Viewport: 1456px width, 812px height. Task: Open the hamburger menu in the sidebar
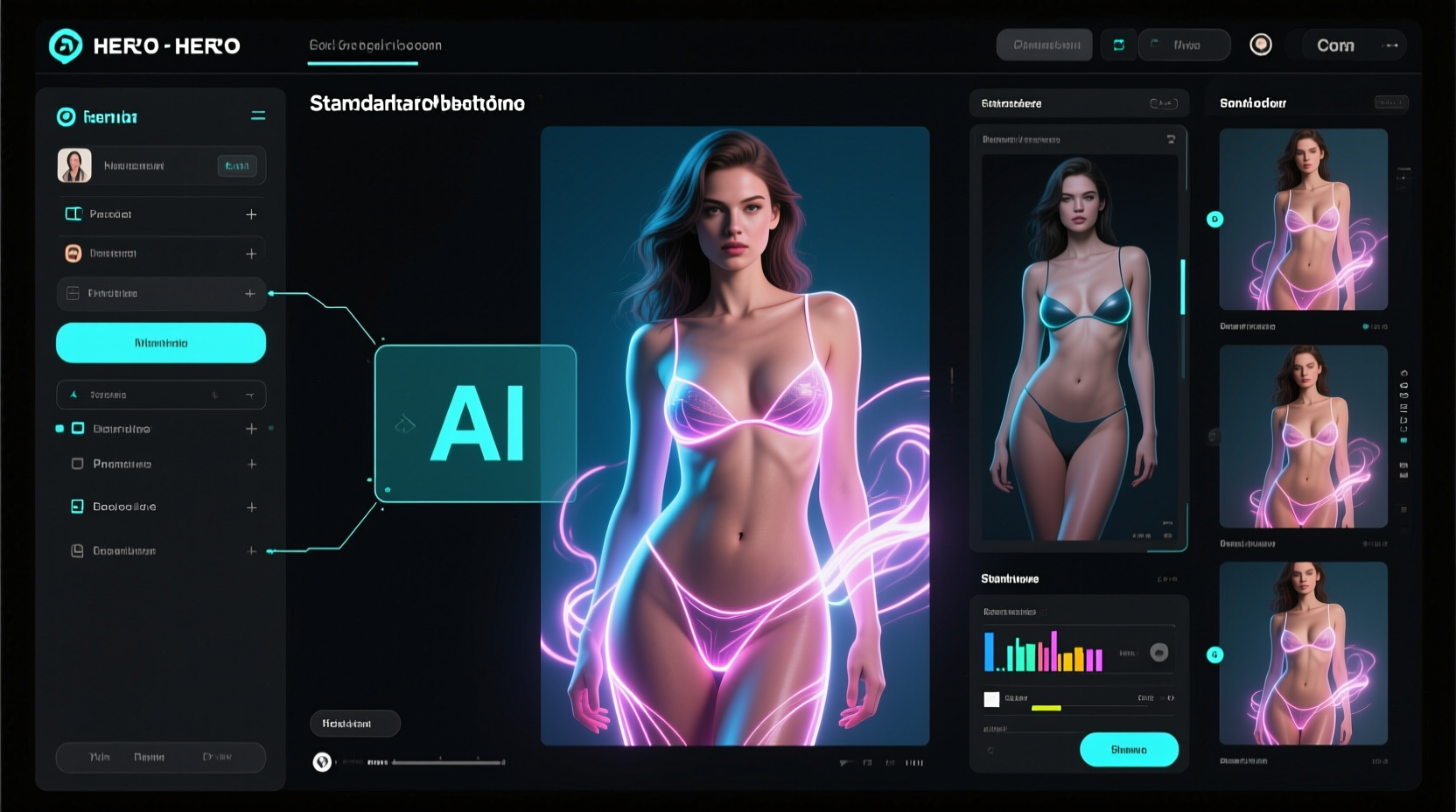pos(259,114)
